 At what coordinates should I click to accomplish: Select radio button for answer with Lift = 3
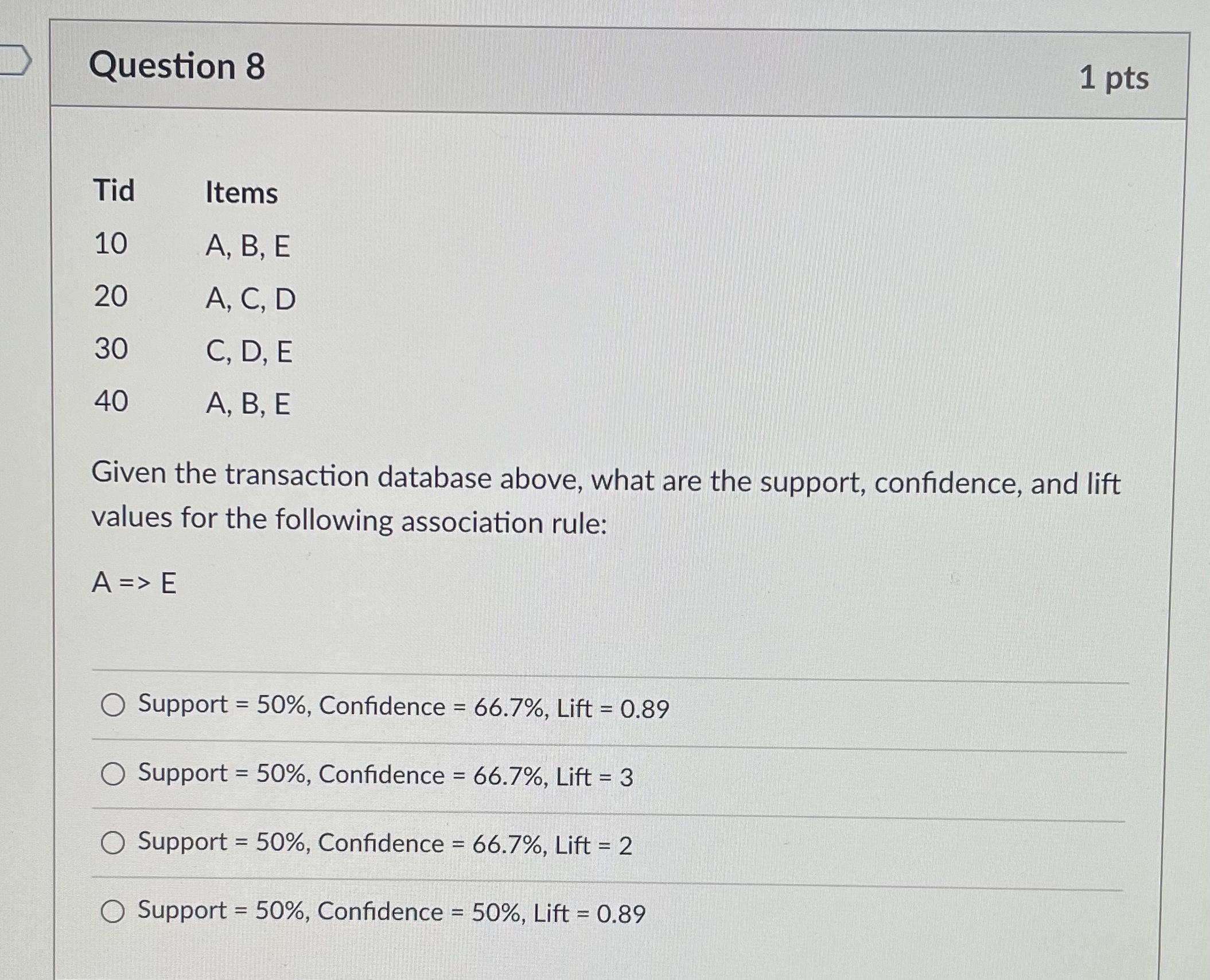tap(113, 775)
